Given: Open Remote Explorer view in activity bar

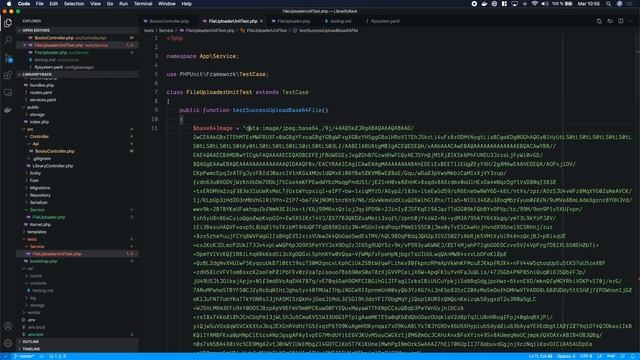Looking at the screenshot, I should (x=8, y=93).
